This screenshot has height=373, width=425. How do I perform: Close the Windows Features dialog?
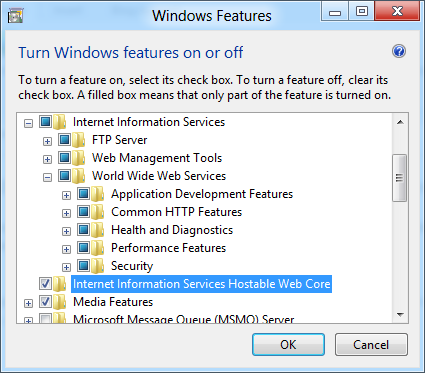[397, 12]
